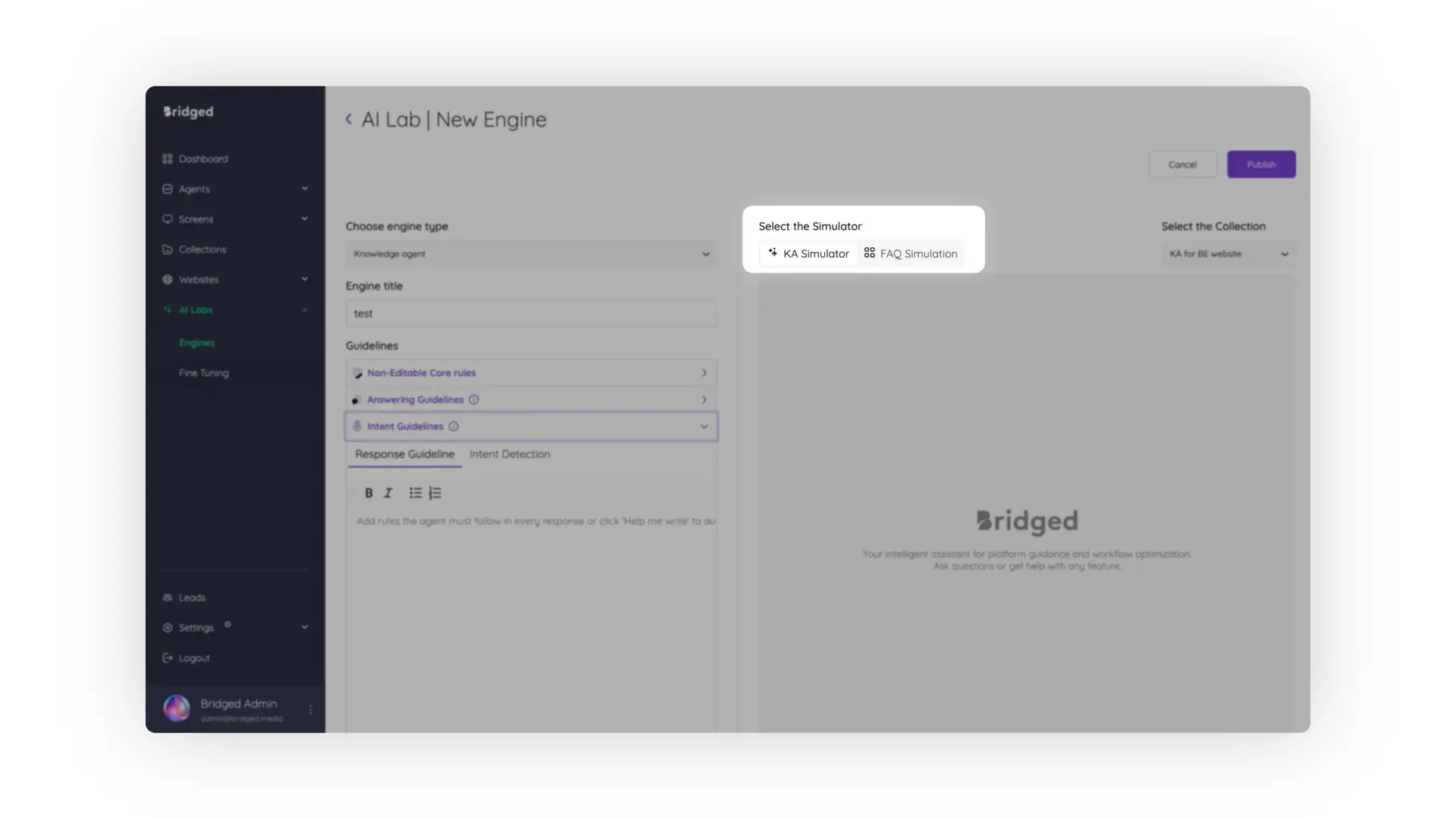
Task: Open the Non-Editable Core rules link
Action: [422, 372]
